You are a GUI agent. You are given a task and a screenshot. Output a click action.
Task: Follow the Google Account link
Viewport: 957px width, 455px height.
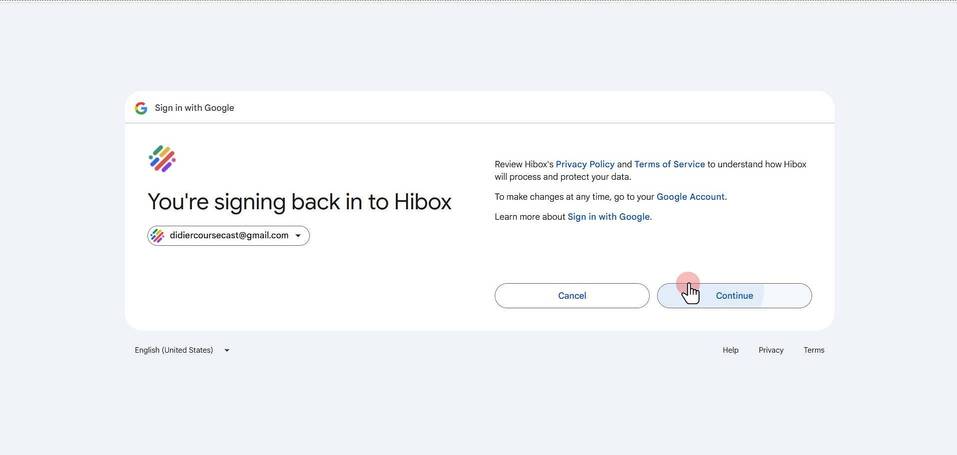(690, 197)
